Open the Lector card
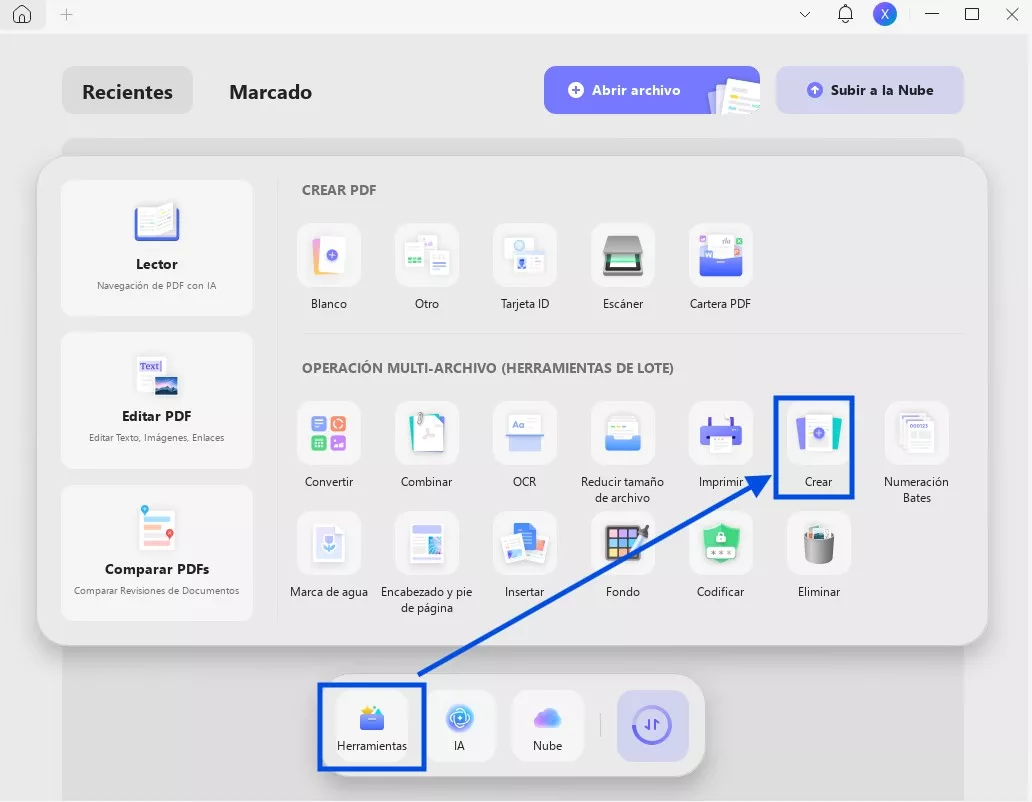 157,248
